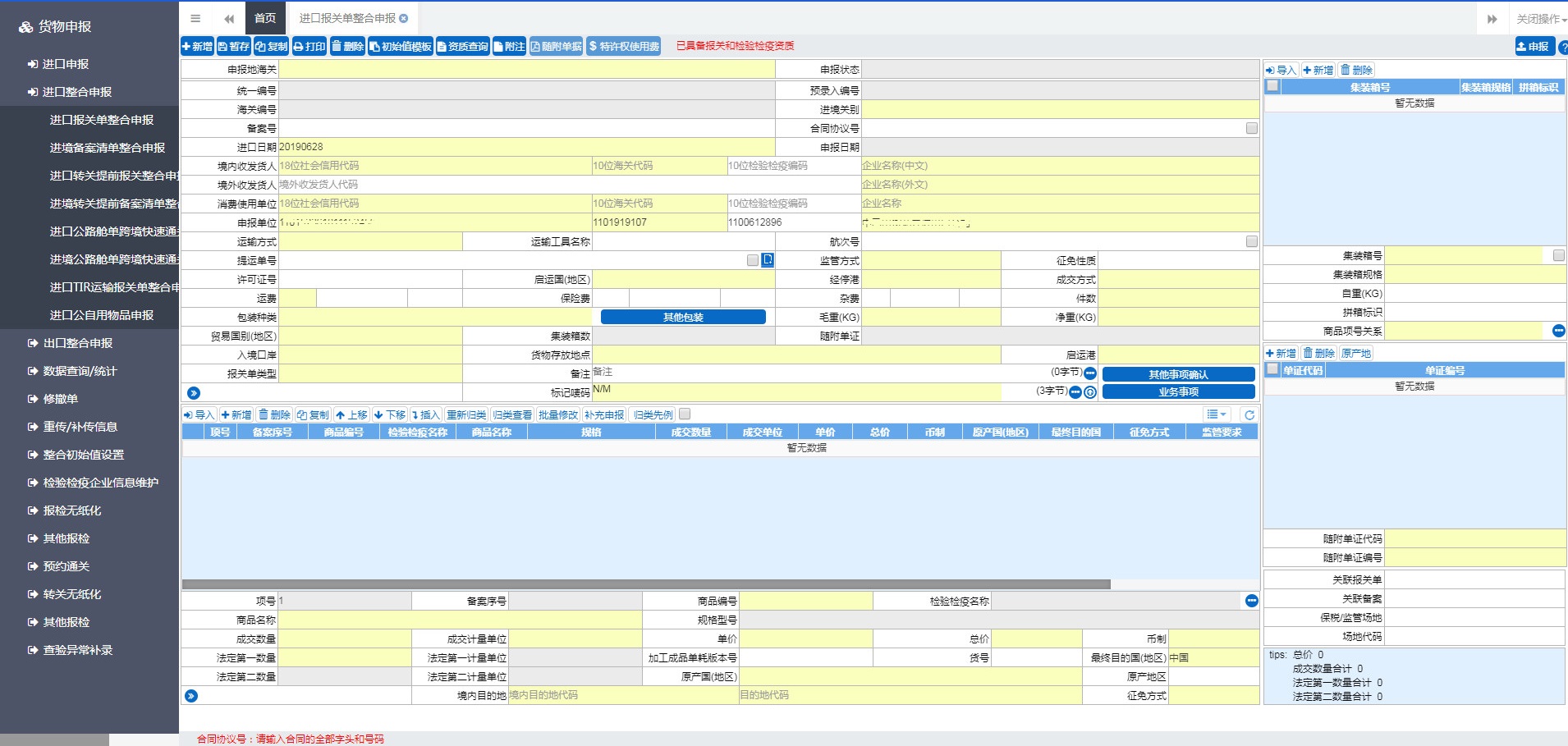This screenshot has height=746, width=1568.
Task: Click 上移 move up in goods toolbar
Action: tap(351, 414)
